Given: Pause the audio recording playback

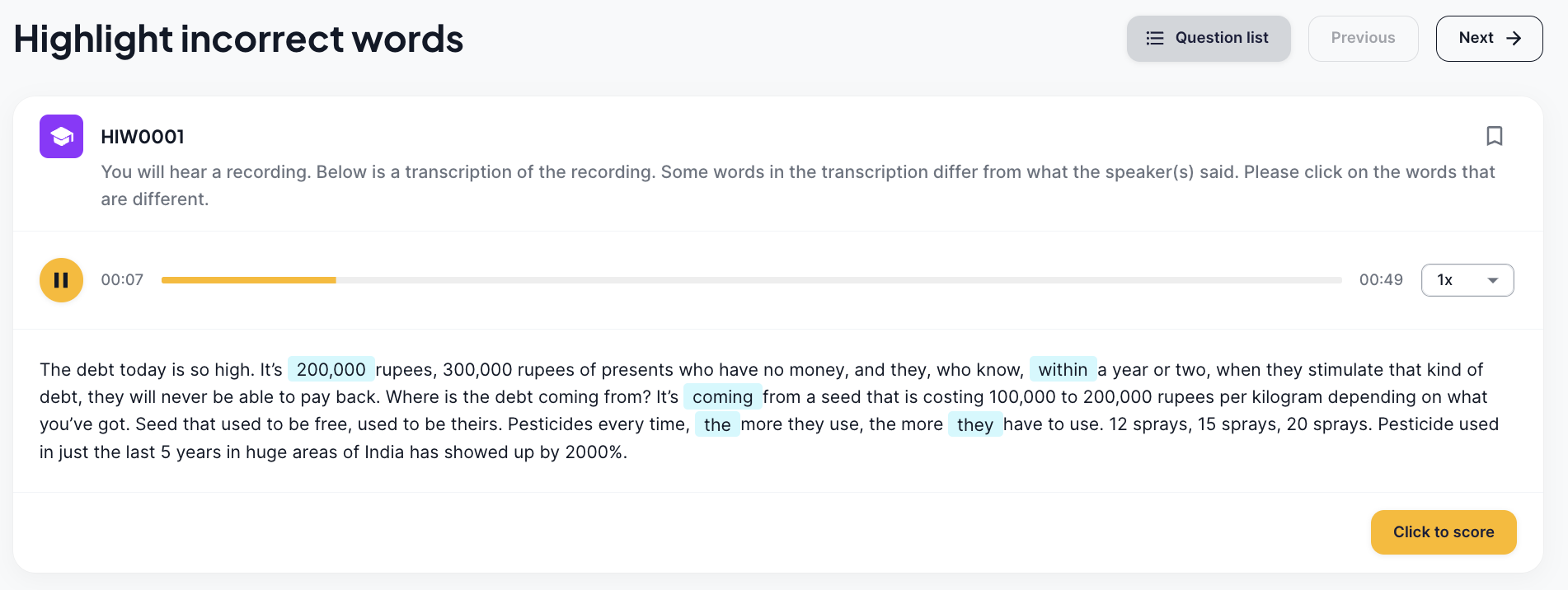Looking at the screenshot, I should click(x=61, y=280).
